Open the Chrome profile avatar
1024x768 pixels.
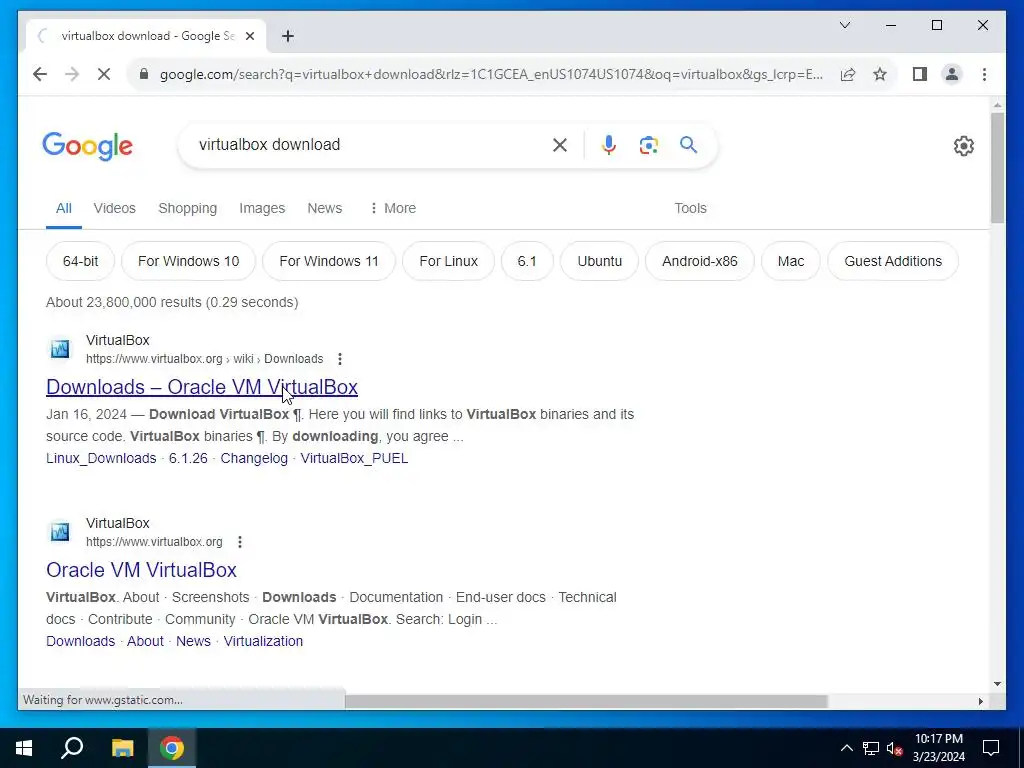coord(952,74)
